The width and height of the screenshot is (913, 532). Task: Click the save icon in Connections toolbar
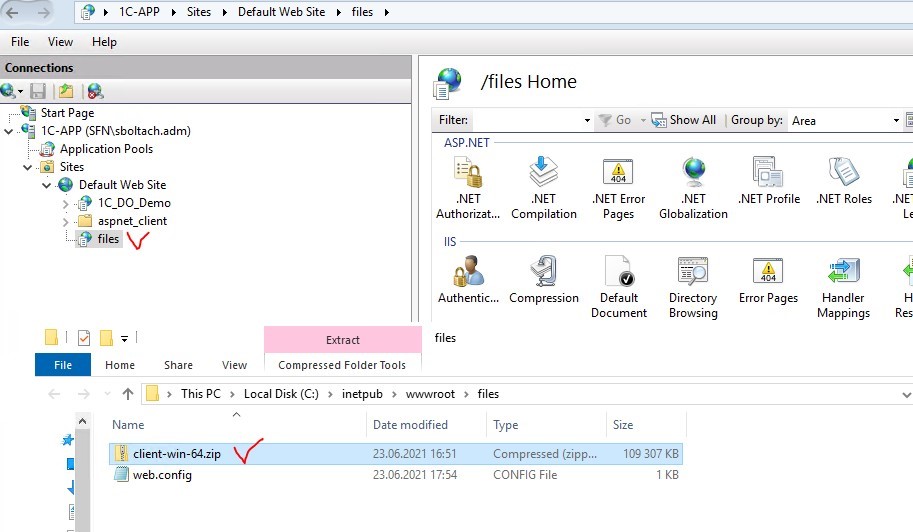[38, 91]
